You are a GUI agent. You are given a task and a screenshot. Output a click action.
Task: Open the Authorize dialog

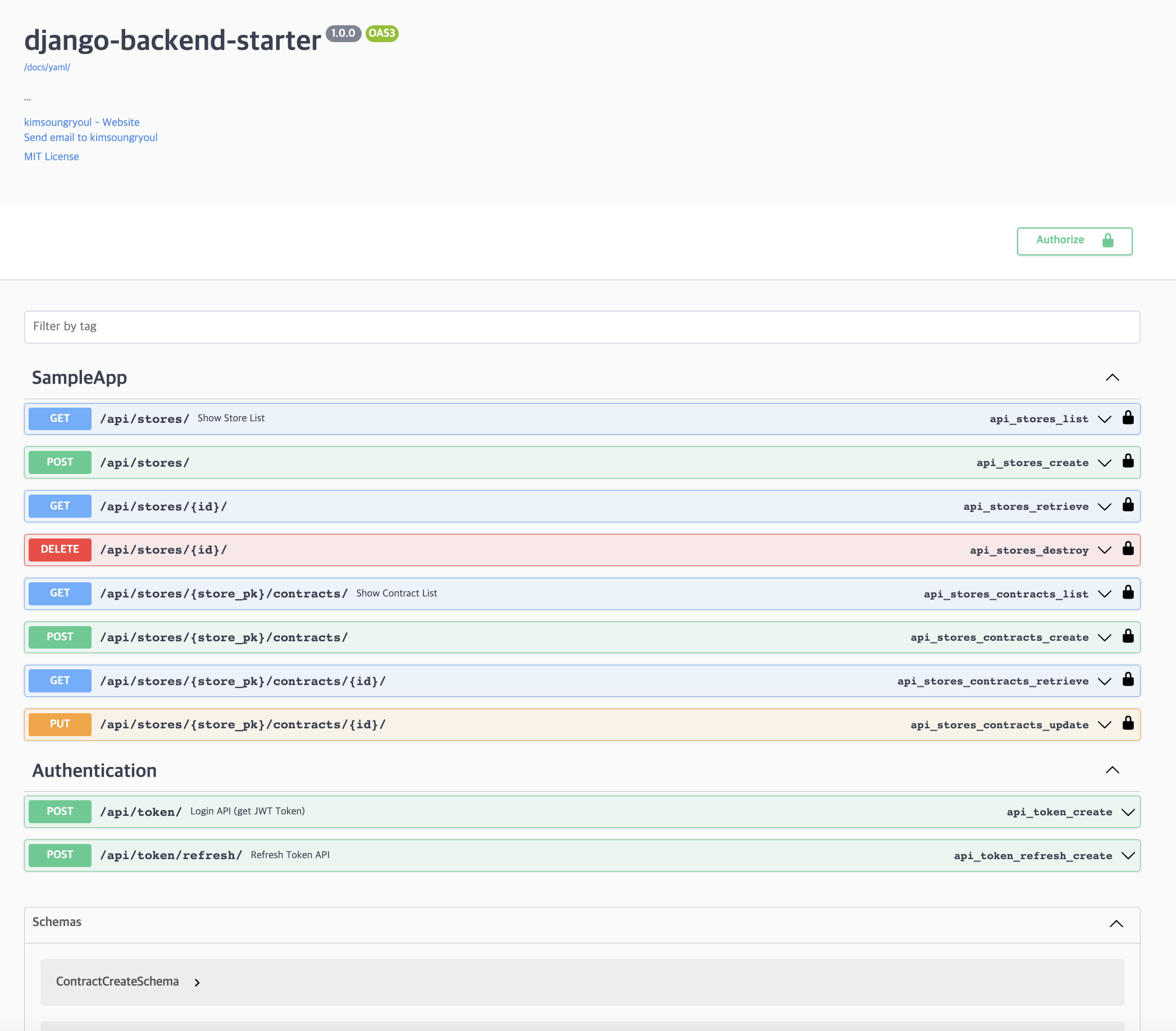1074,241
